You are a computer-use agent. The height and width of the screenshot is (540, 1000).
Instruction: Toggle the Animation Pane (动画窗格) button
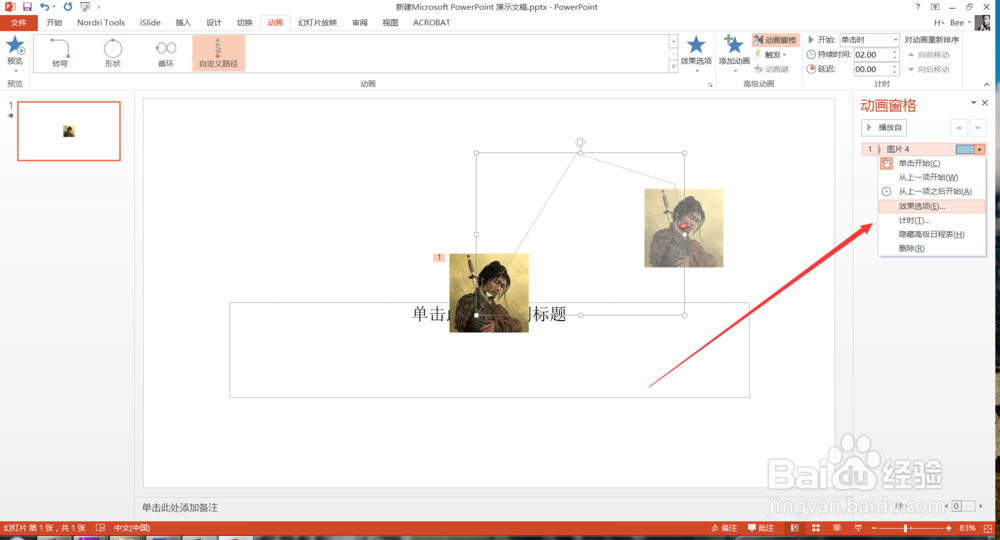coord(775,40)
